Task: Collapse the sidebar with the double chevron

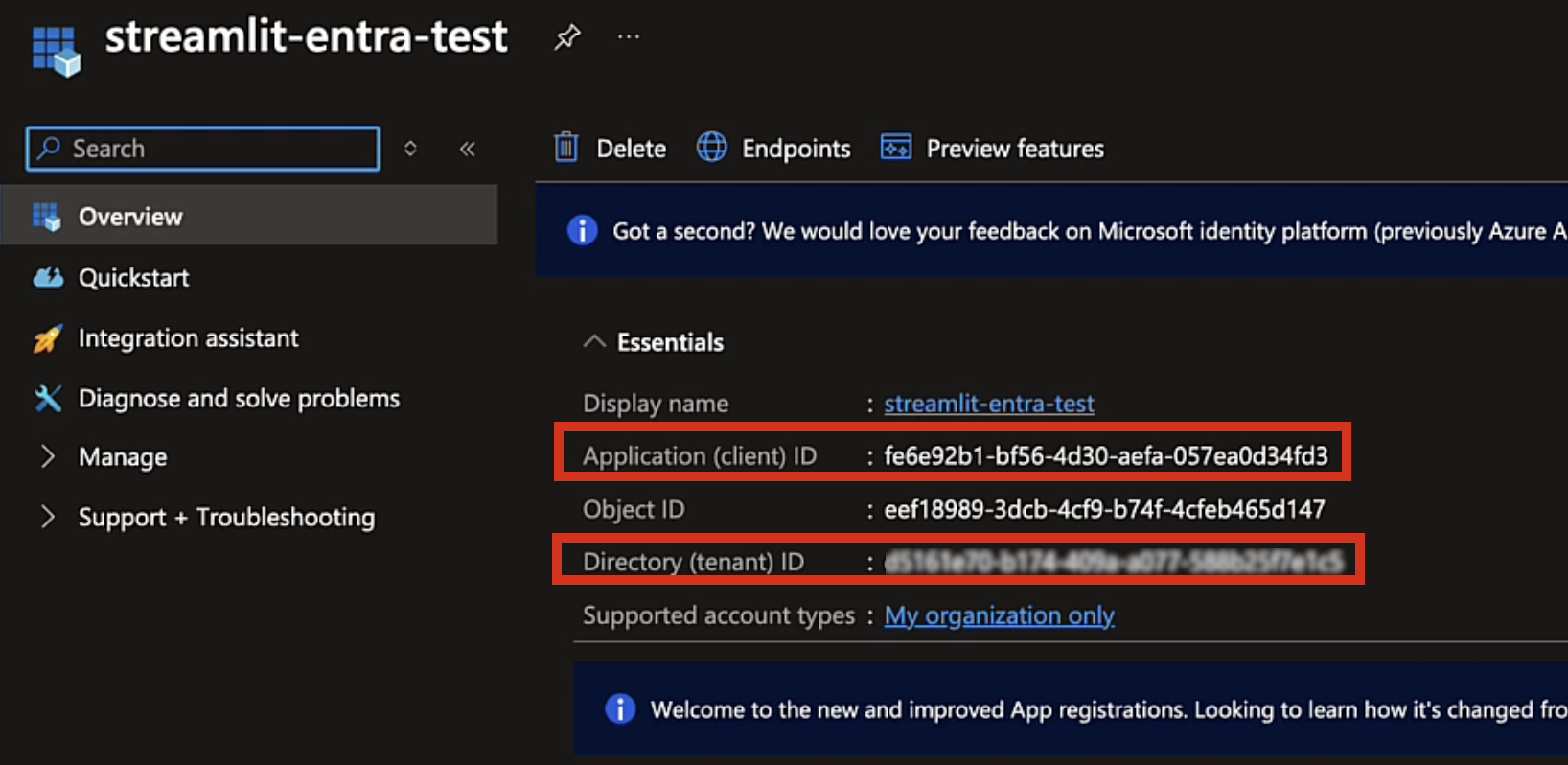Action: pyautogui.click(x=468, y=149)
